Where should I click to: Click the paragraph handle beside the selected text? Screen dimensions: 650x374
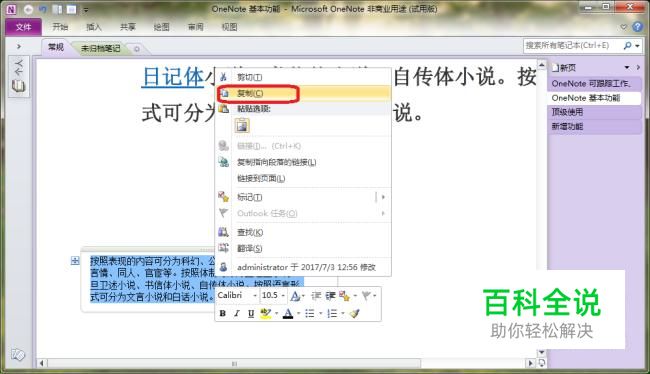coord(75,260)
